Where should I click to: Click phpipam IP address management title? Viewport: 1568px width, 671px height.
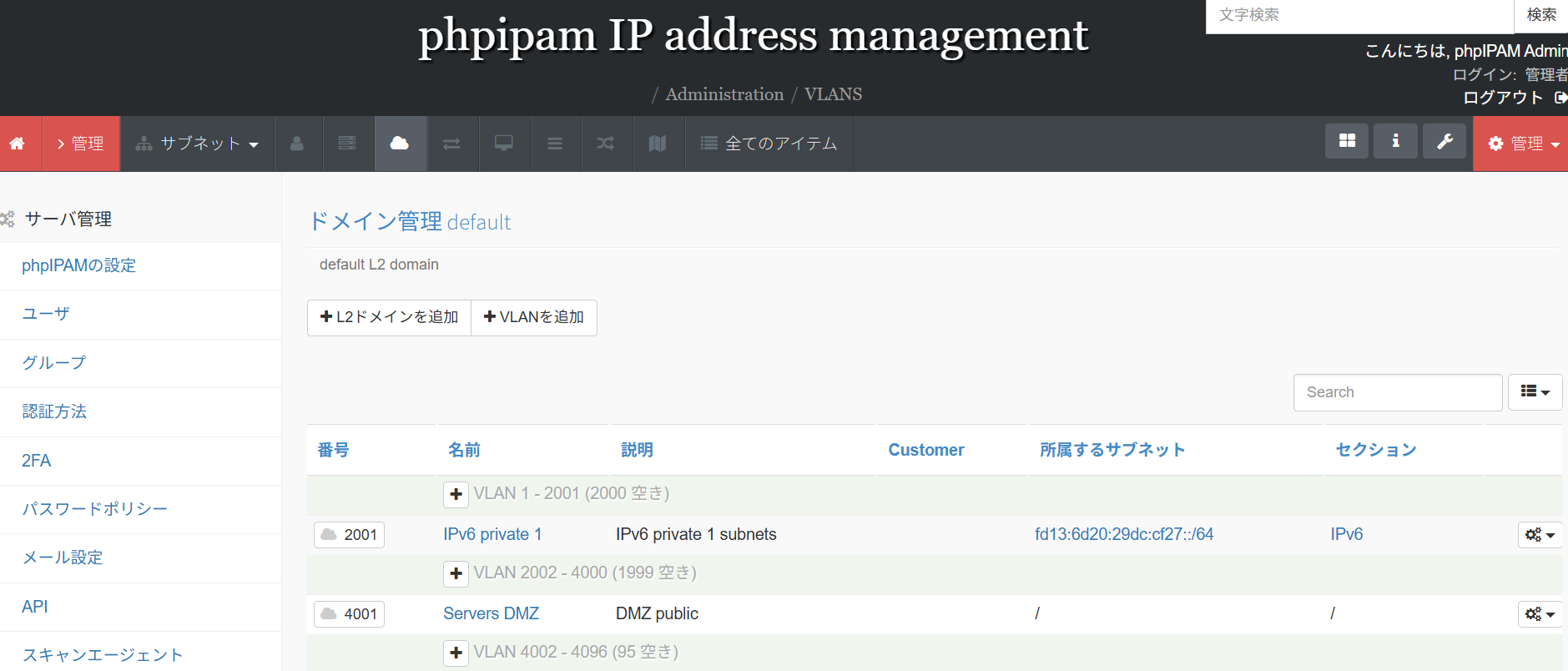pyautogui.click(x=753, y=35)
